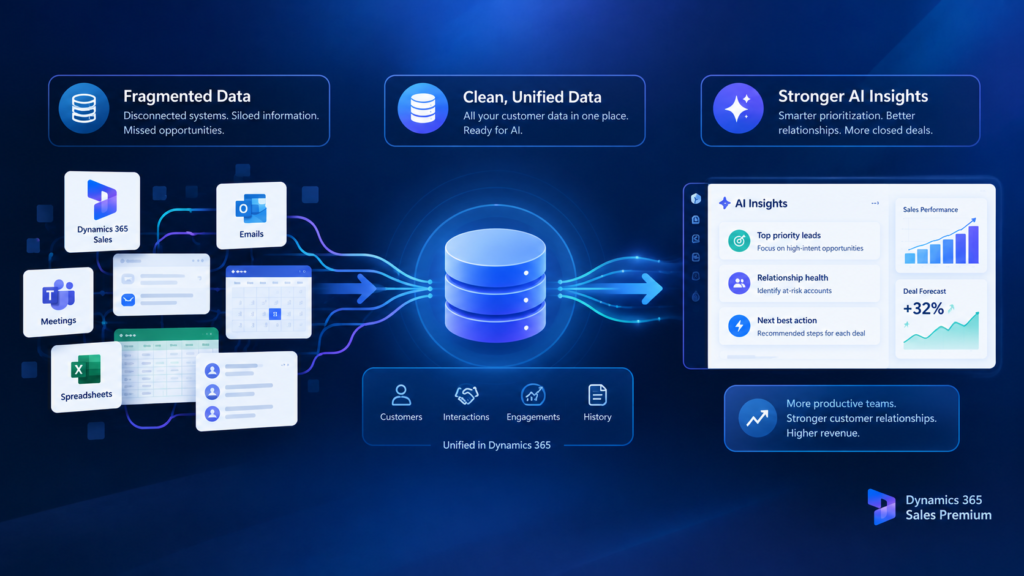Open the Top priority leads card
Image resolution: width=1024 pixels, height=576 pixels.
tap(799, 241)
